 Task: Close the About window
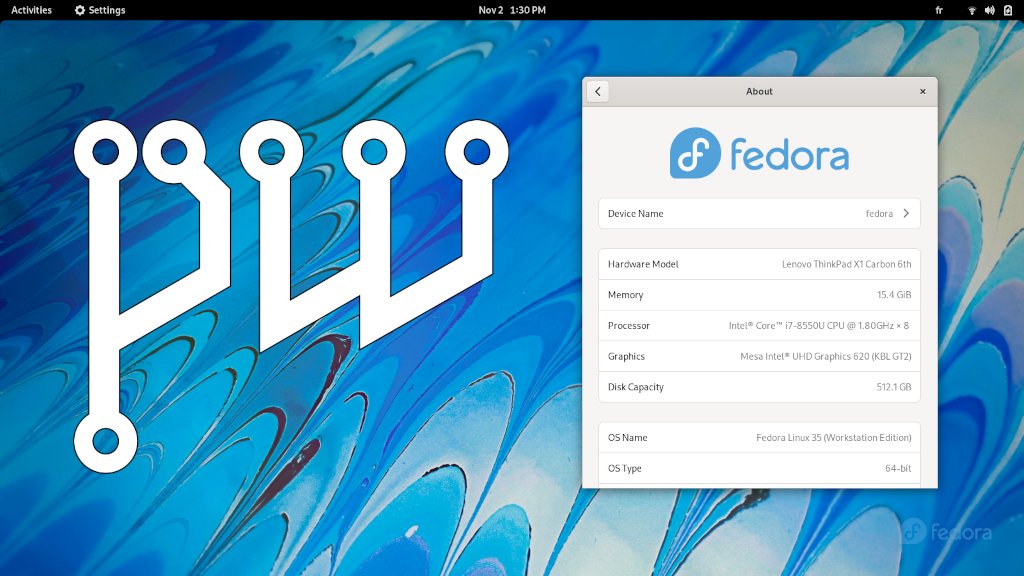(923, 91)
